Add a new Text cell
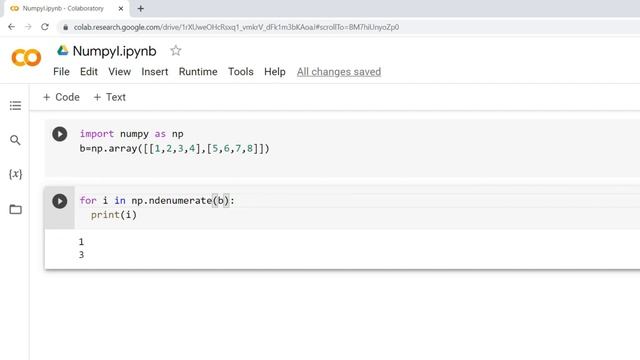The image size is (640, 360). pyautogui.click(x=109, y=97)
